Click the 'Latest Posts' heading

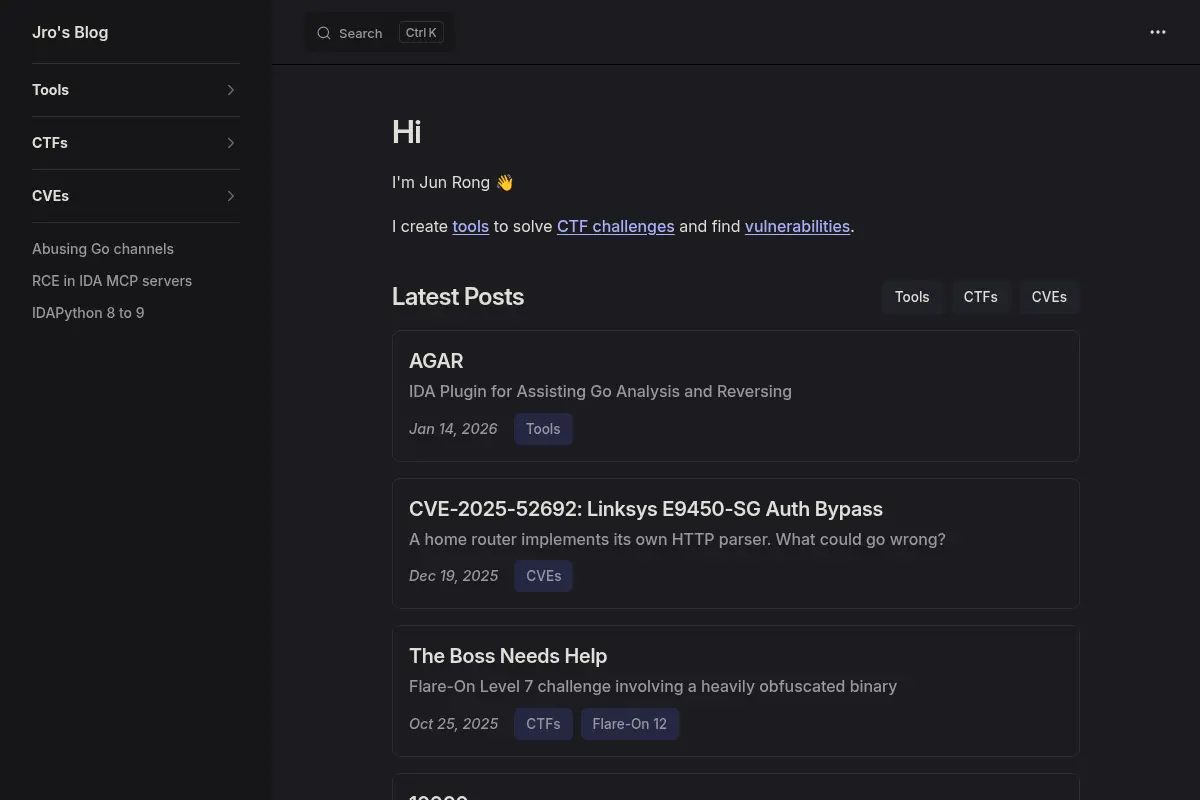(x=458, y=297)
